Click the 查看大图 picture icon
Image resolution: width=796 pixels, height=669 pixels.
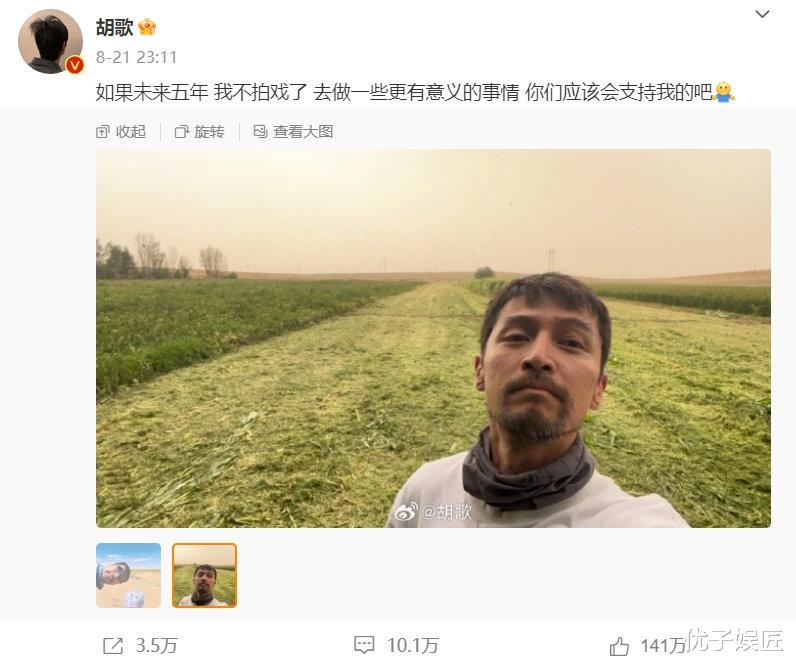pyautogui.click(x=260, y=132)
